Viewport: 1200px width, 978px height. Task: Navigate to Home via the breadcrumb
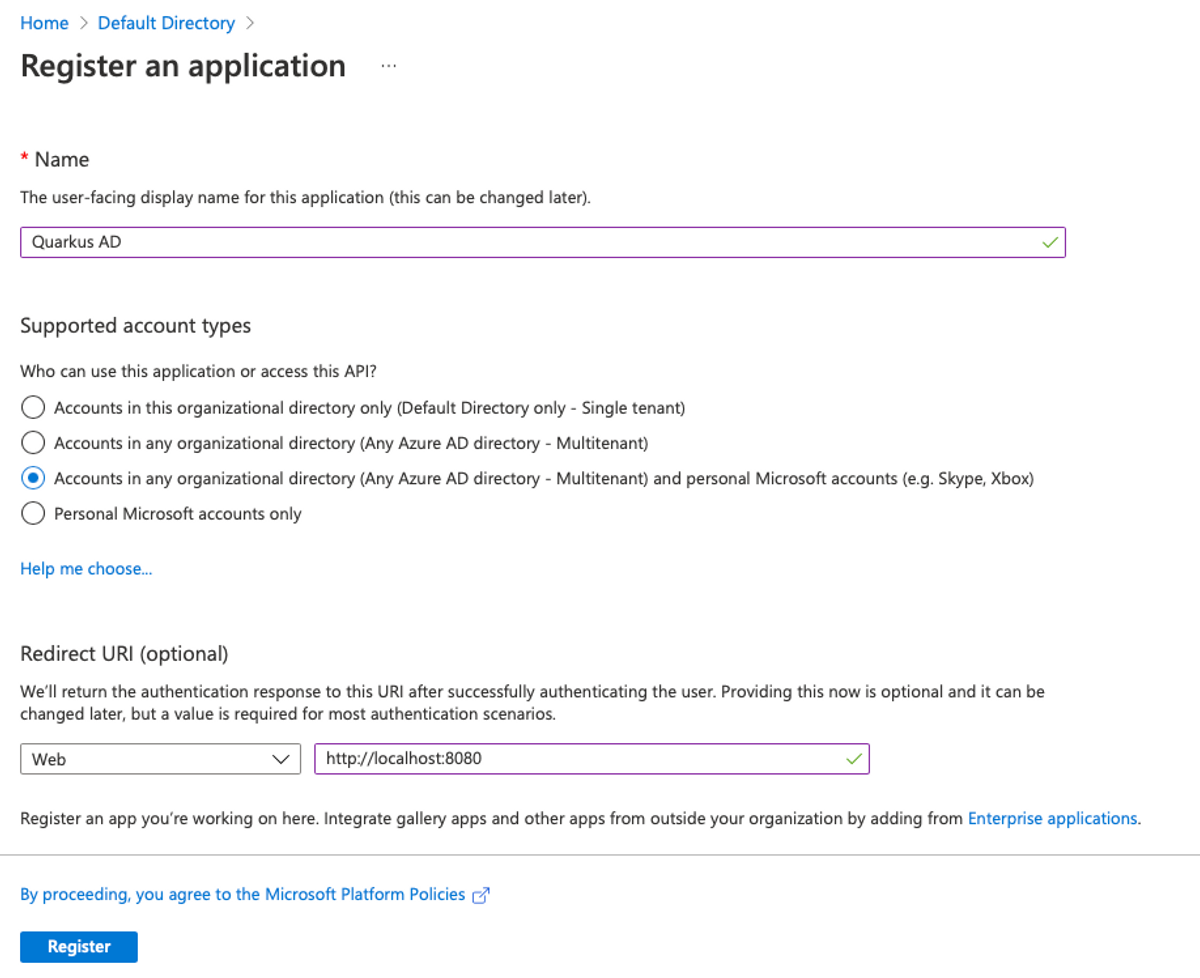[x=44, y=22]
